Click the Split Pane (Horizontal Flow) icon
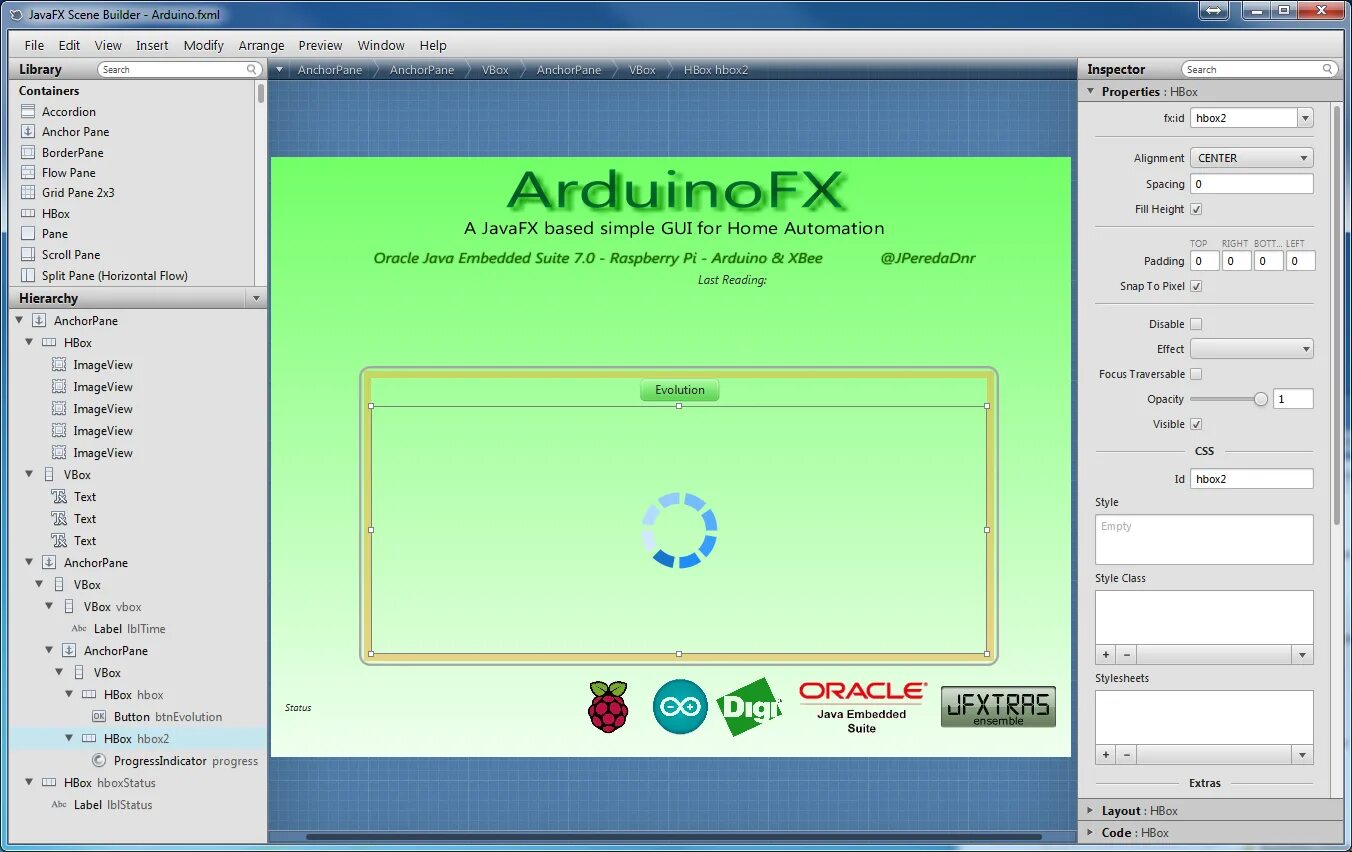 (28, 275)
